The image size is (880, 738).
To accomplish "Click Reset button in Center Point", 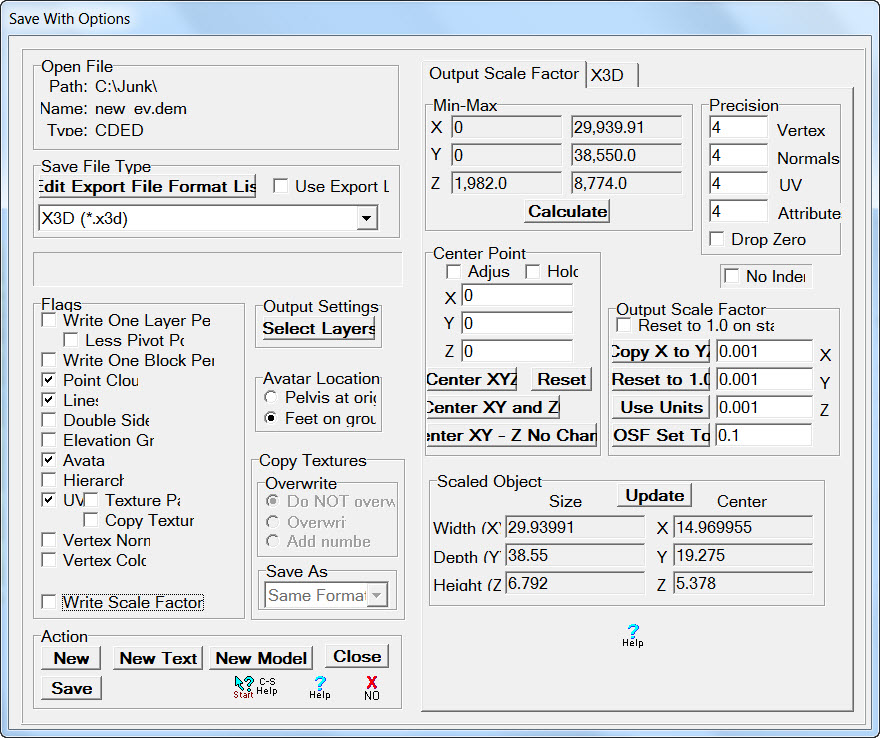I will [x=561, y=379].
